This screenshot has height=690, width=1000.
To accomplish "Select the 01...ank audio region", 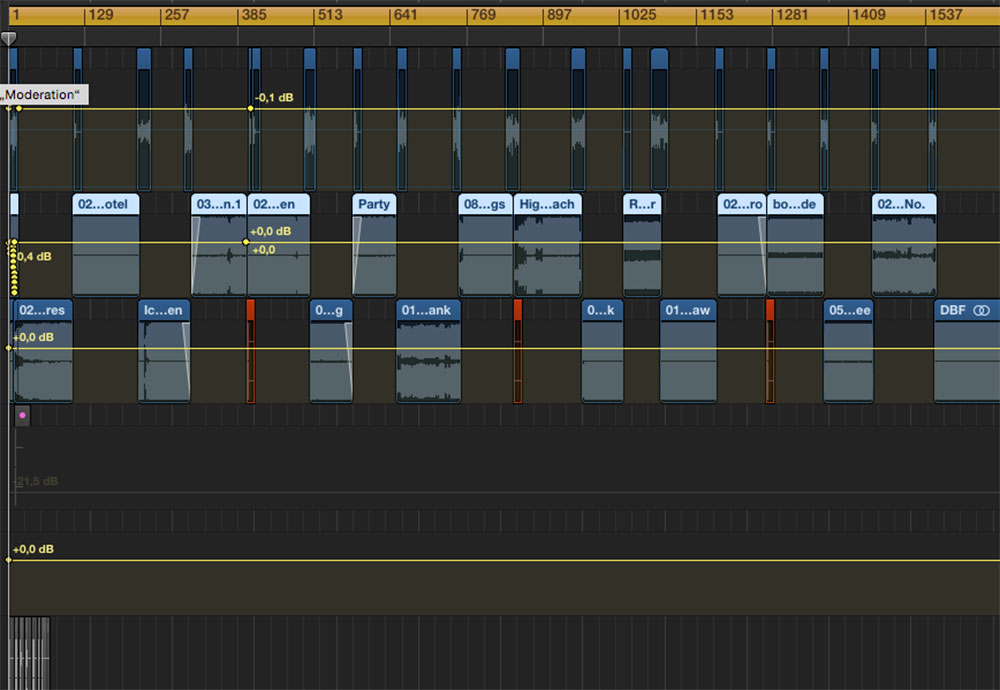I will (428, 360).
